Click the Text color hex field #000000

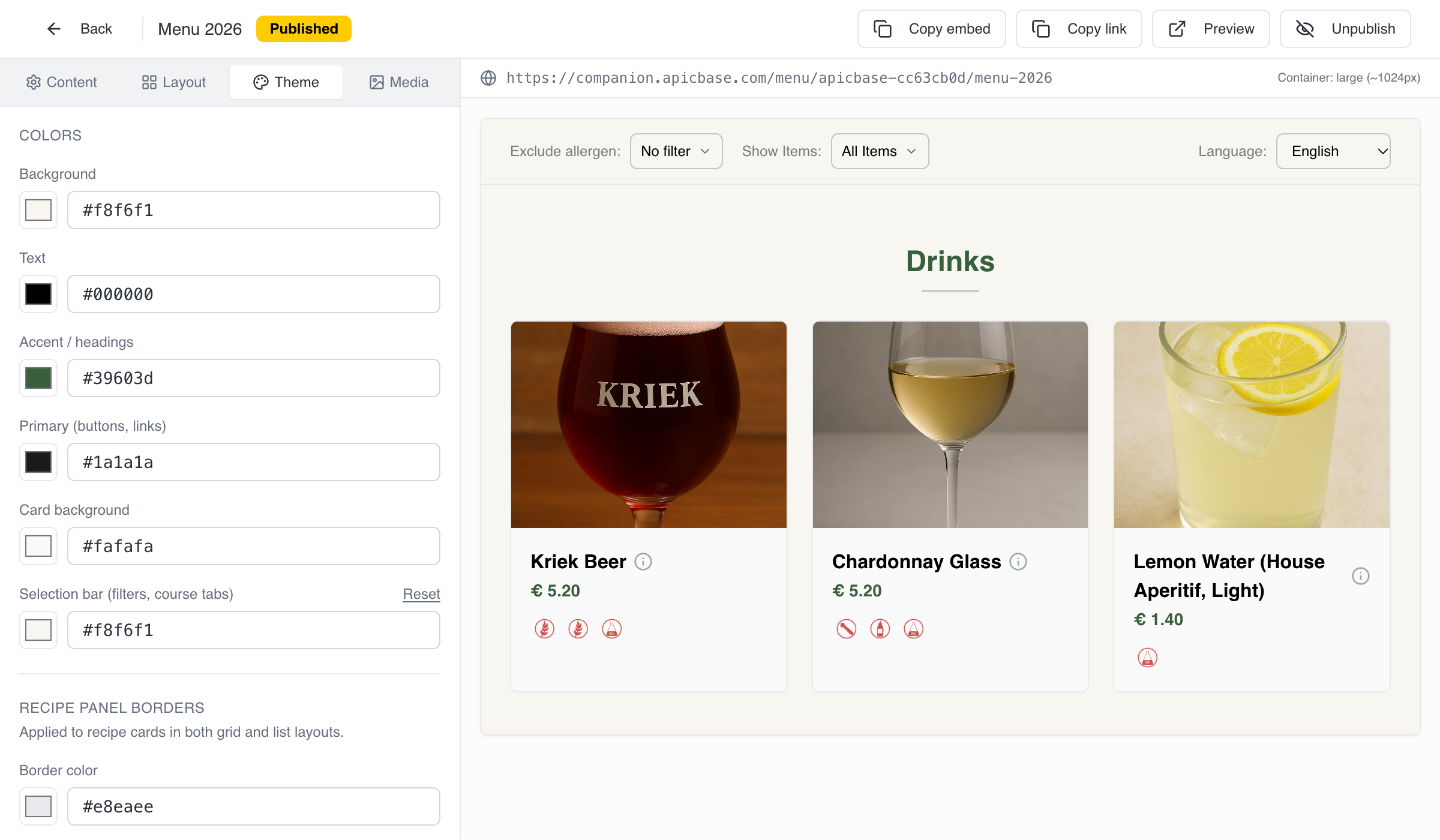254,294
